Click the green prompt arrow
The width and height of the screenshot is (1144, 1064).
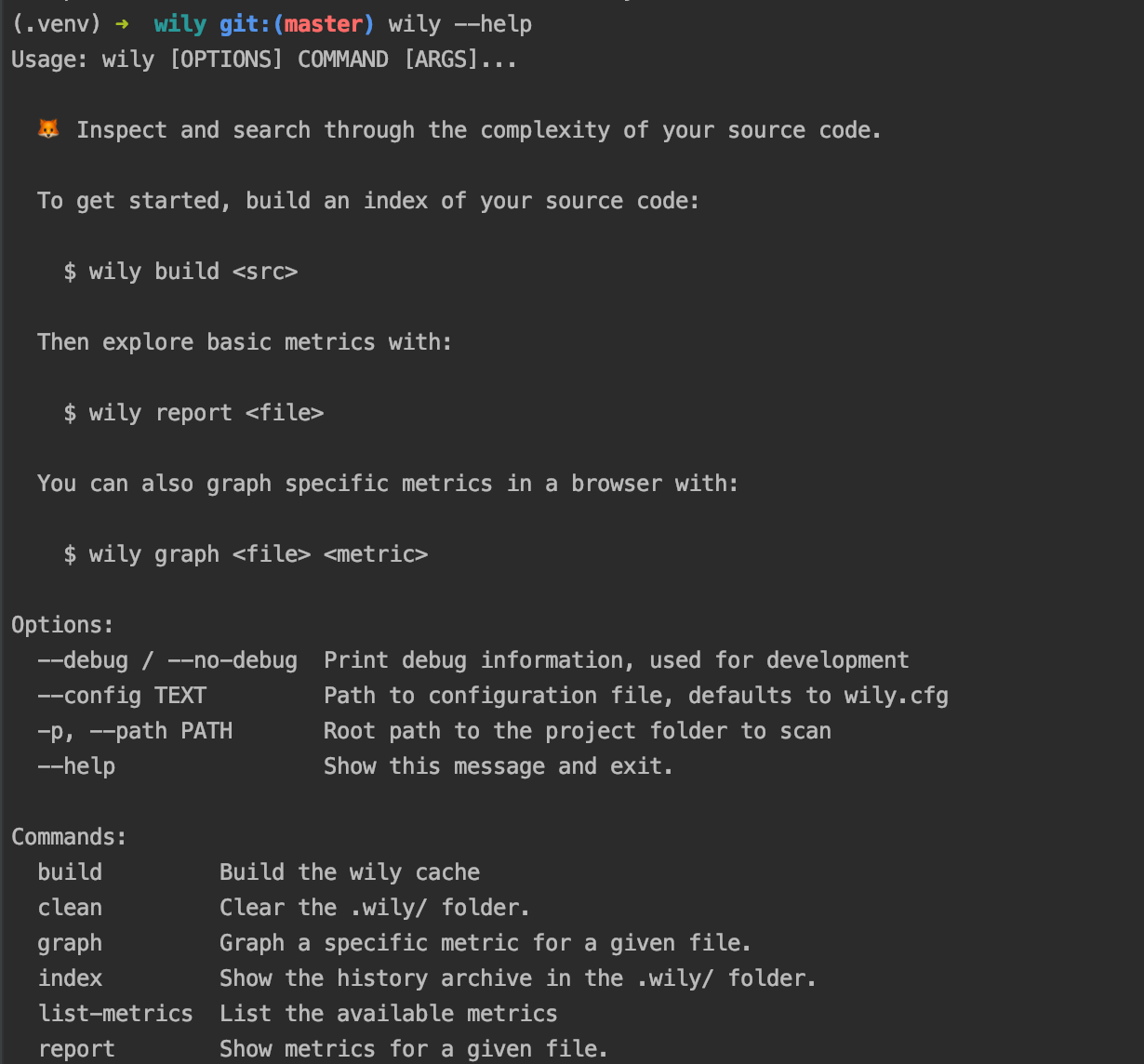(122, 24)
